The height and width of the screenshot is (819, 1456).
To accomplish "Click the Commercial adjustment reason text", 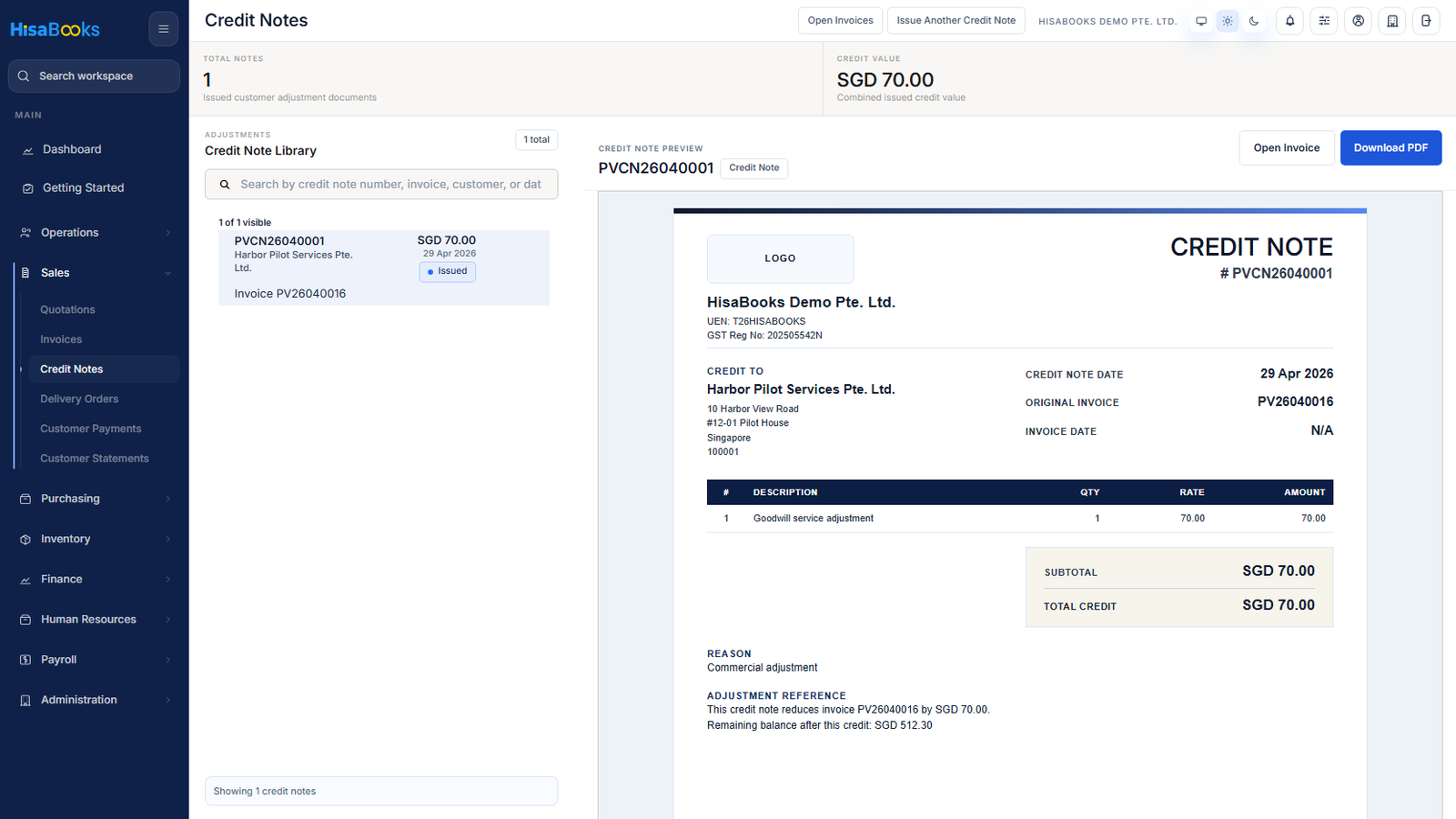I will point(763,668).
